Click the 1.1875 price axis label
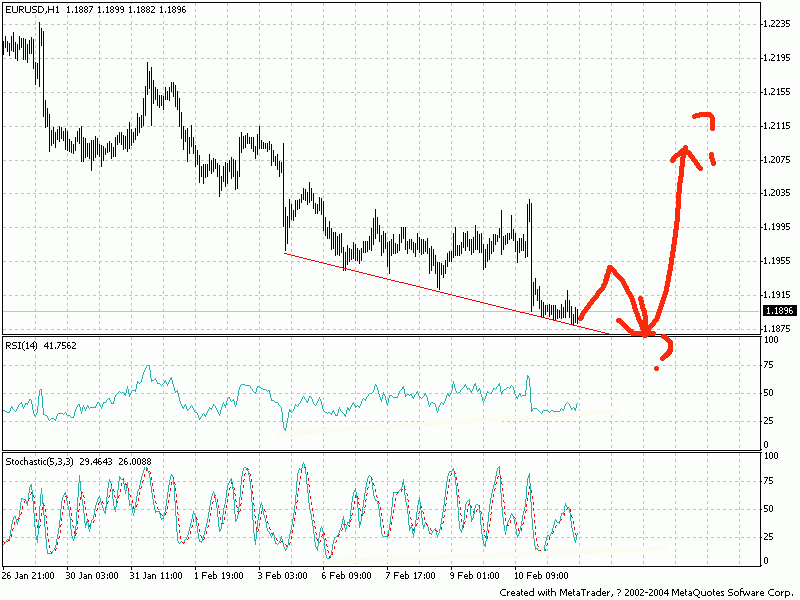 point(778,328)
